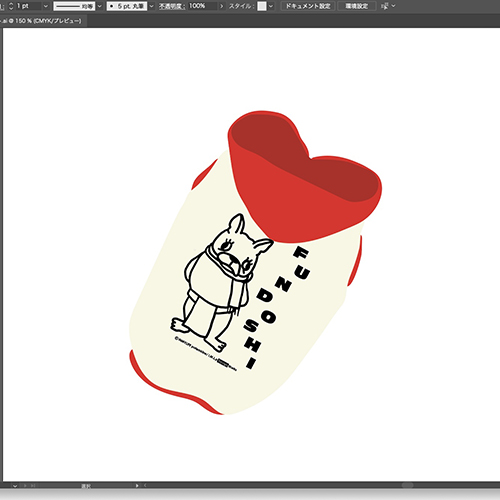Click the align selection icon in control bar
This screenshot has height=500, width=500.
coord(384,6)
